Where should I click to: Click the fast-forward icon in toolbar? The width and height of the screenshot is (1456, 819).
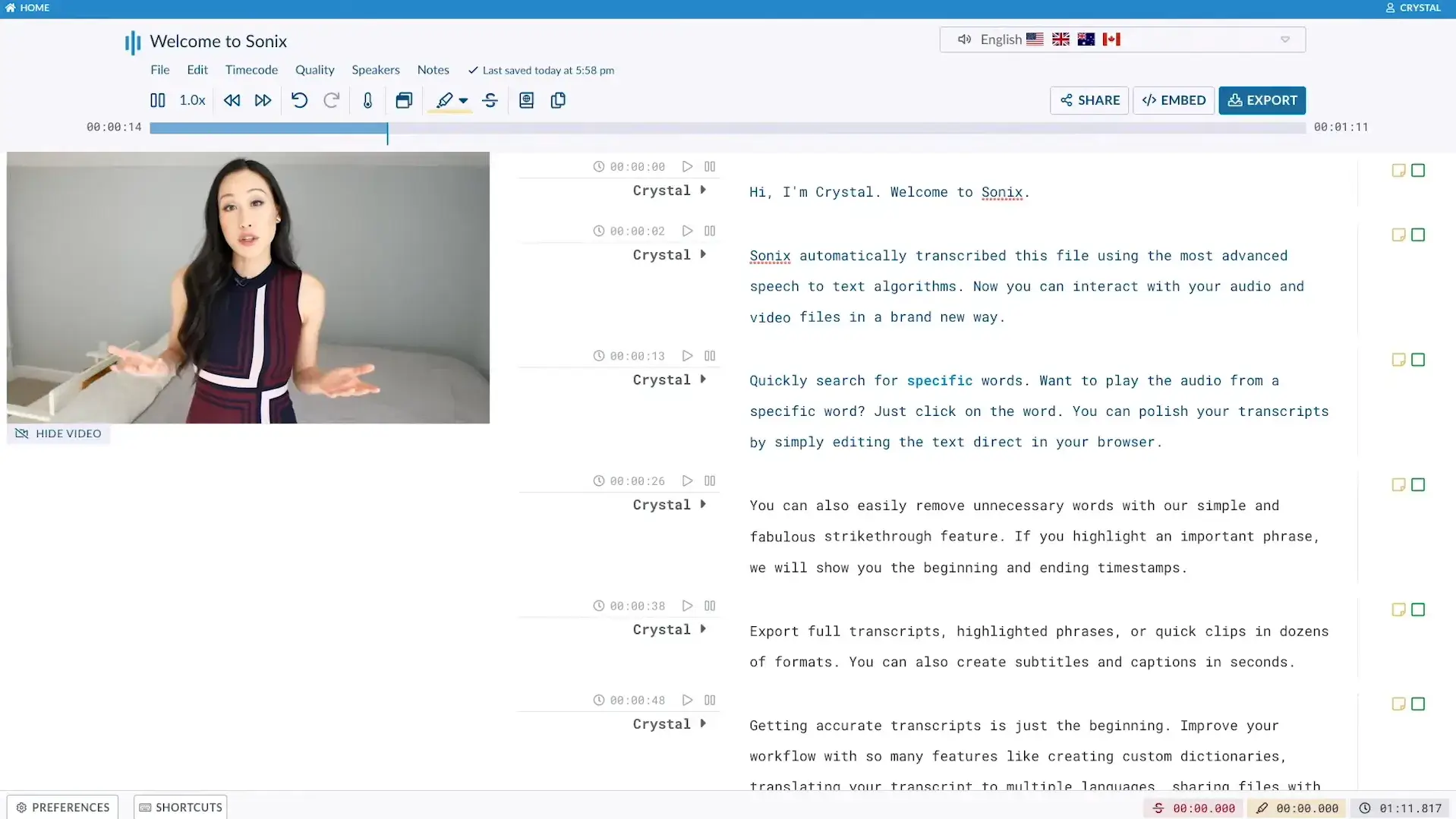coord(263,100)
